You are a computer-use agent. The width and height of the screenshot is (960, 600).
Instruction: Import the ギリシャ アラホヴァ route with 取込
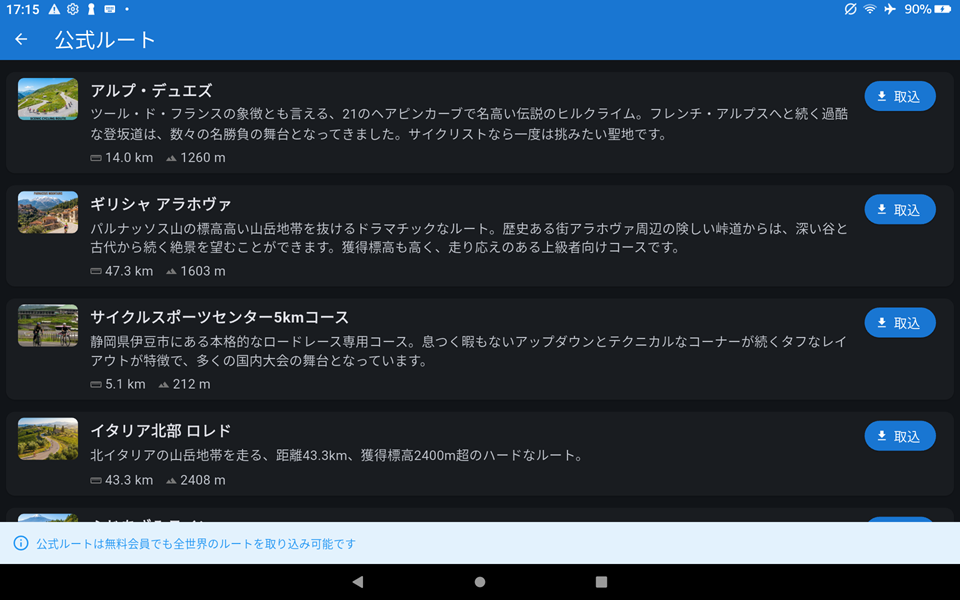click(x=899, y=209)
